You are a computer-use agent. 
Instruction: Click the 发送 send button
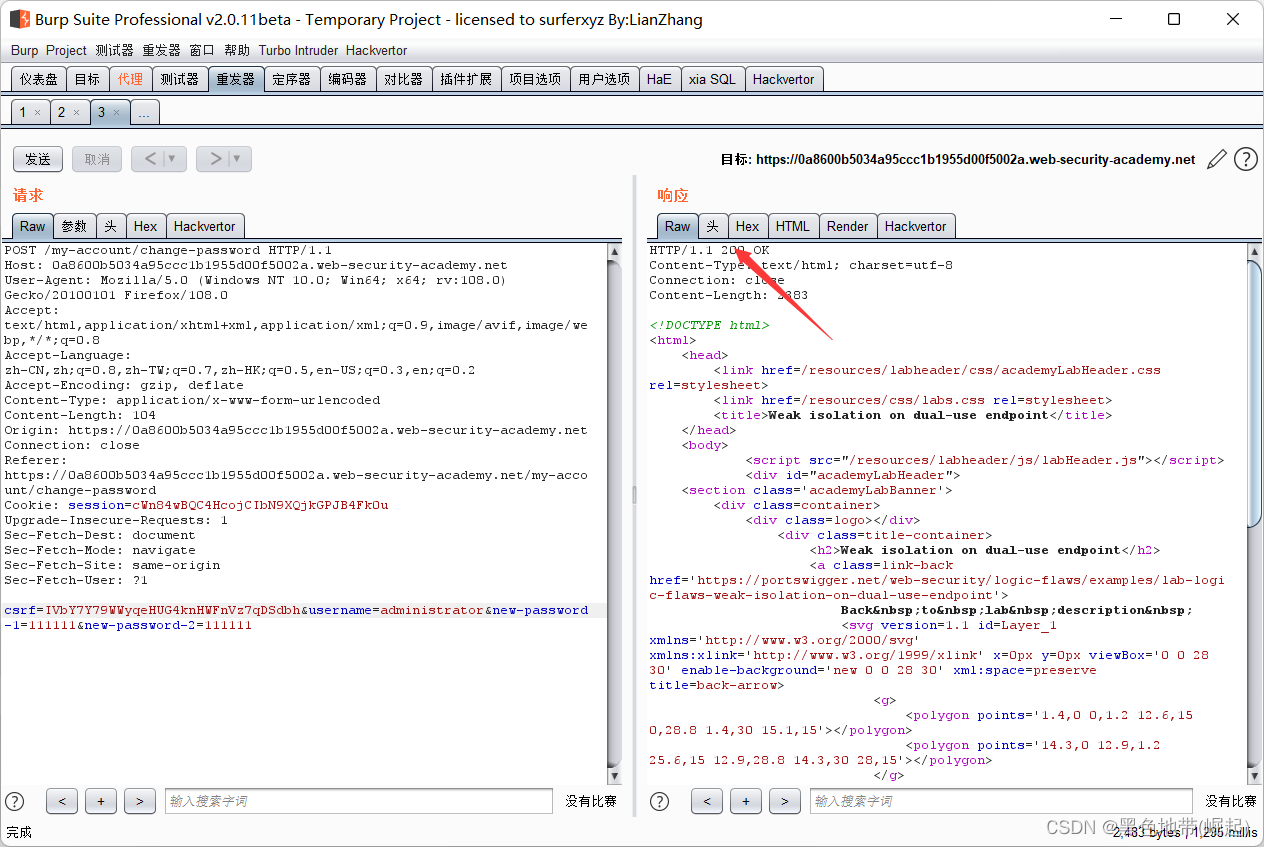38,159
